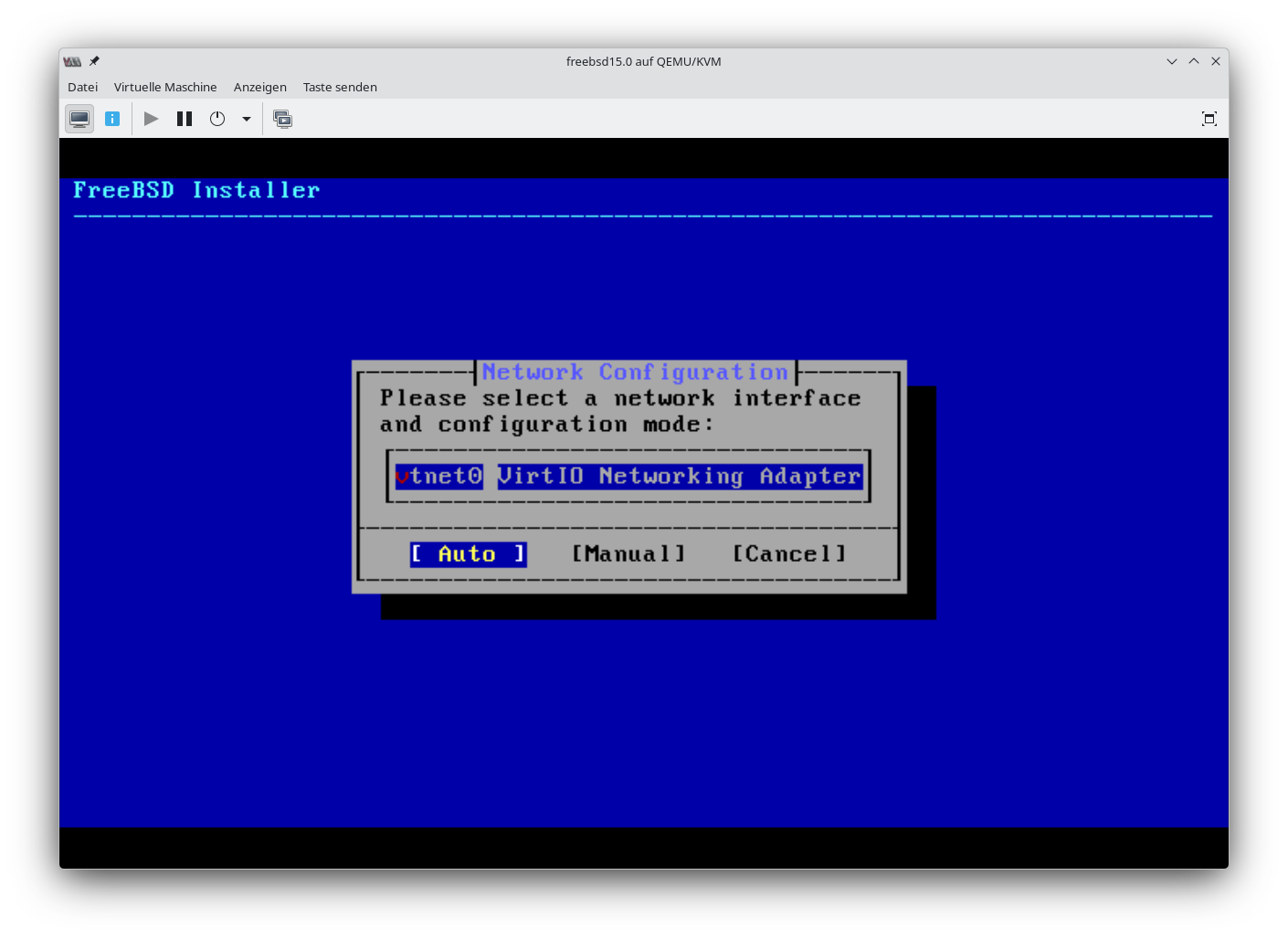This screenshot has width=1288, height=939.
Task: Choose the Auto configuration button
Action: (468, 554)
